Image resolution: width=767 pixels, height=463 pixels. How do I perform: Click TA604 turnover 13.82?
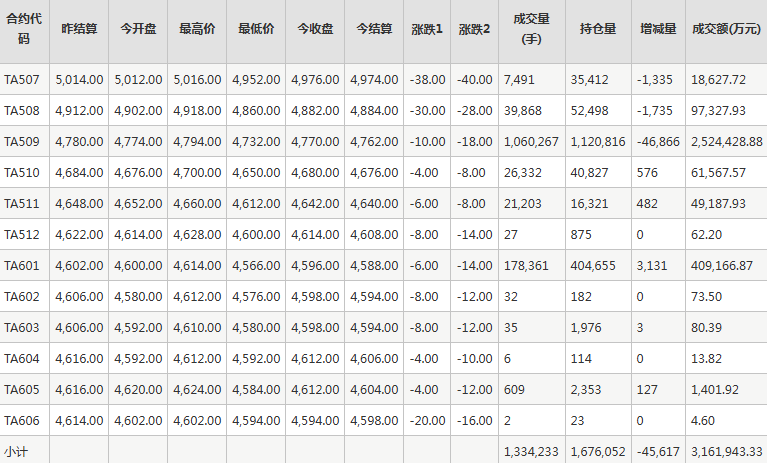point(706,358)
